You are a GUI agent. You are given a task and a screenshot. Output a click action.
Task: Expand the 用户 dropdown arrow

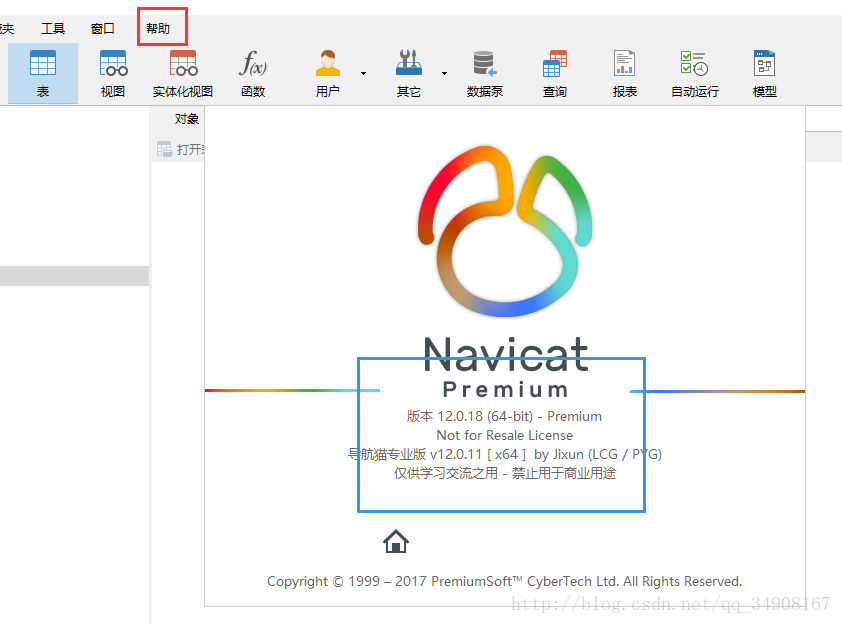click(364, 73)
